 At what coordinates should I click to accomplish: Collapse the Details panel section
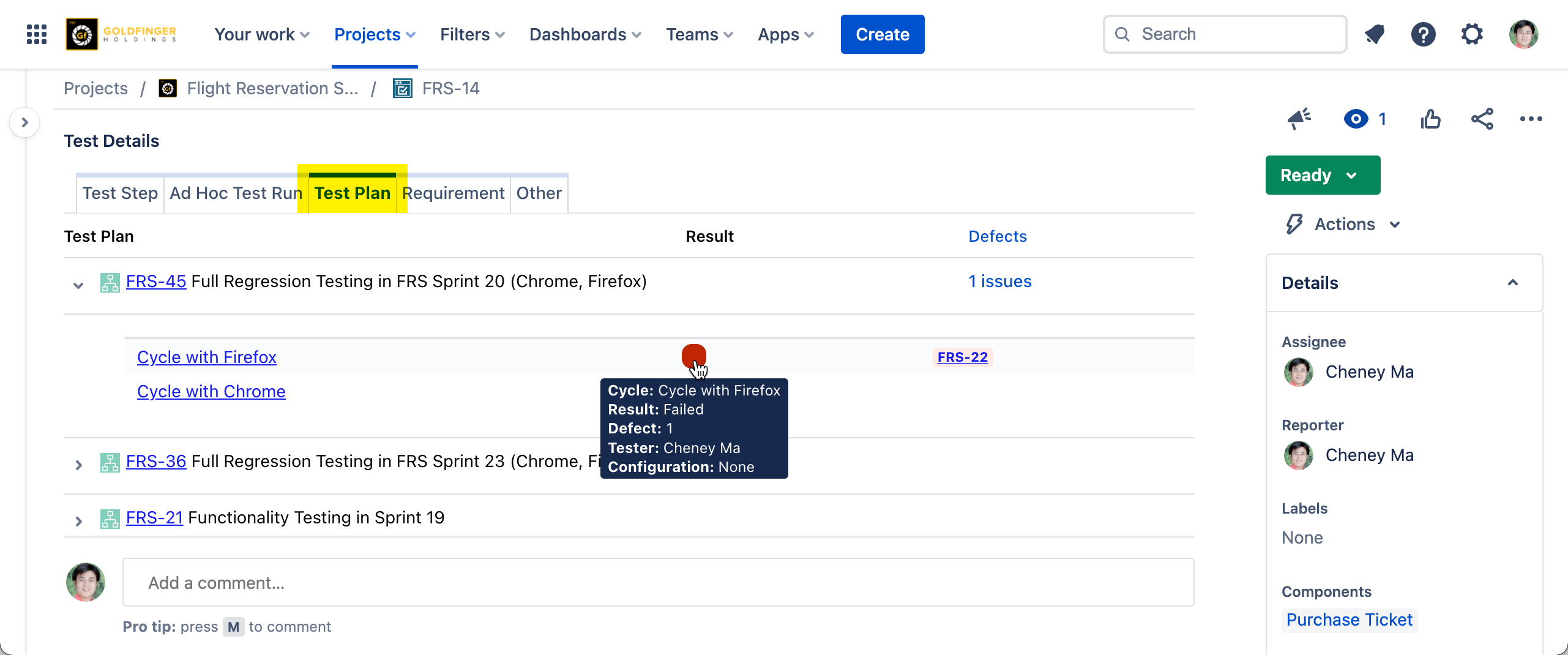(1512, 283)
